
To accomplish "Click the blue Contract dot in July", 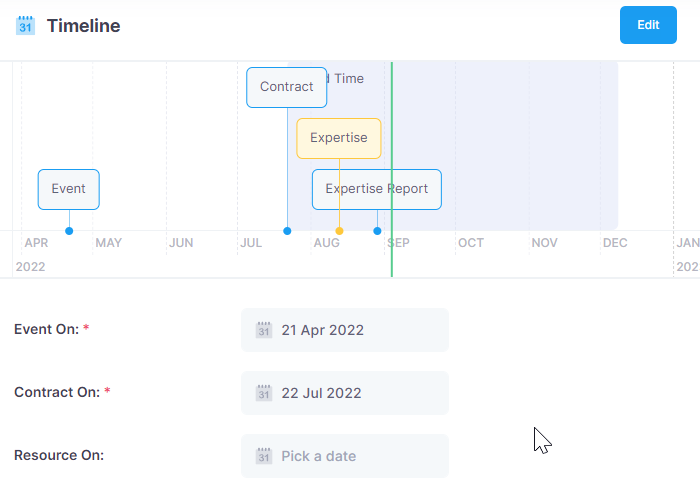I will pyautogui.click(x=287, y=231).
